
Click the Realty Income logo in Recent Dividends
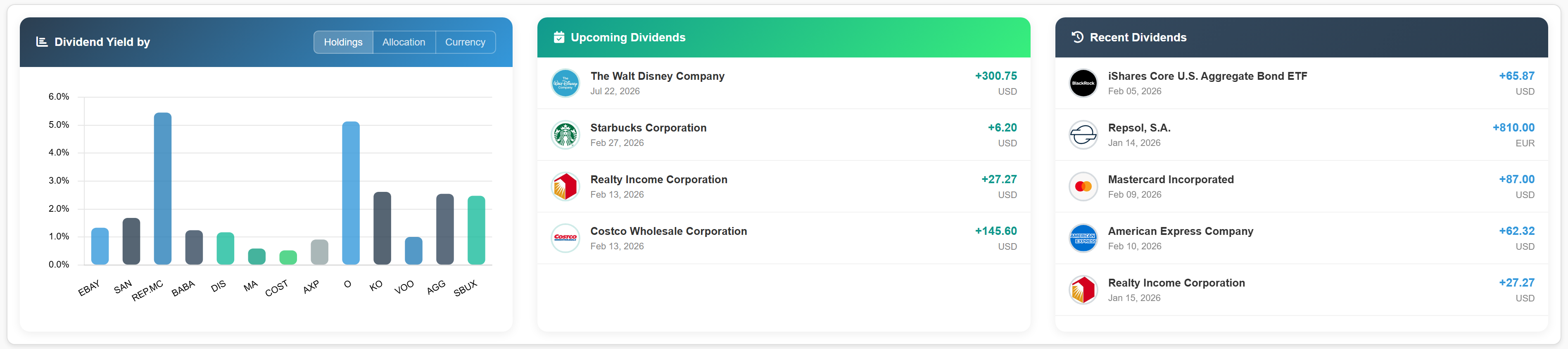[x=1083, y=290]
